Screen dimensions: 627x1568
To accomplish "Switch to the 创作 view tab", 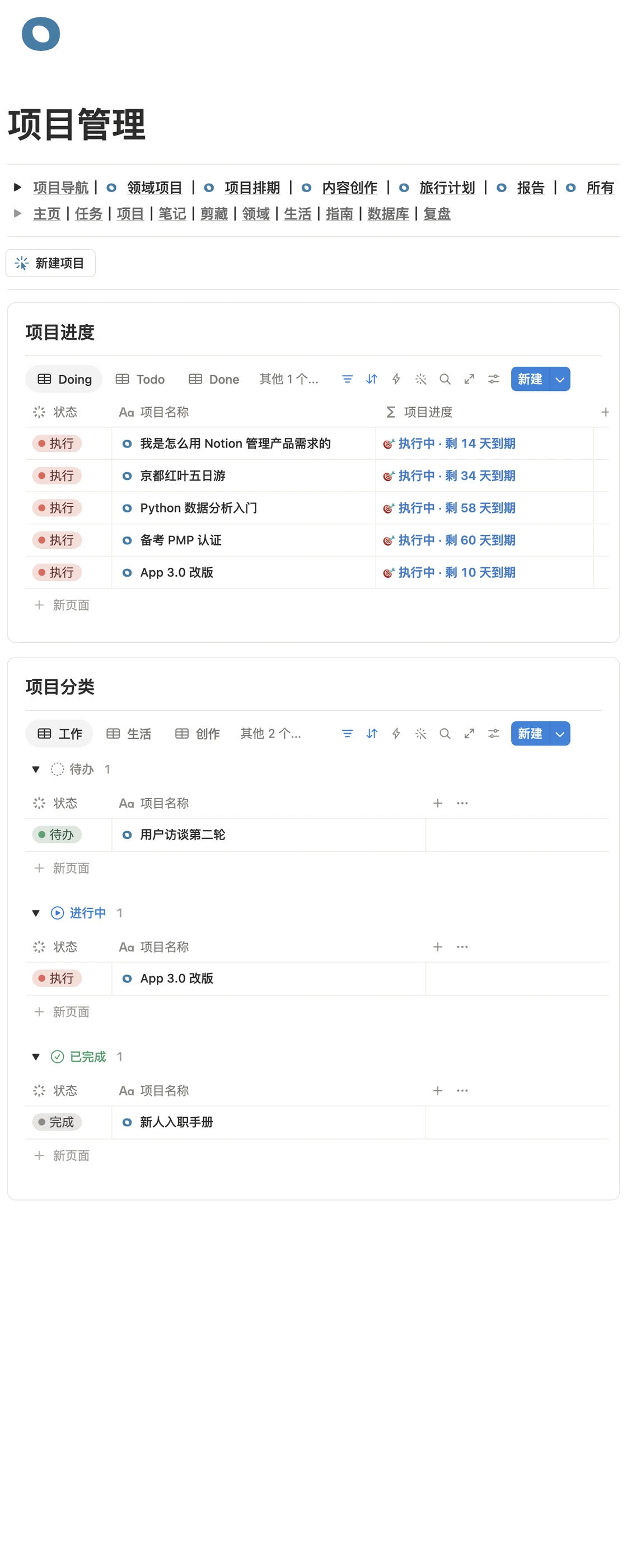I will tap(198, 734).
